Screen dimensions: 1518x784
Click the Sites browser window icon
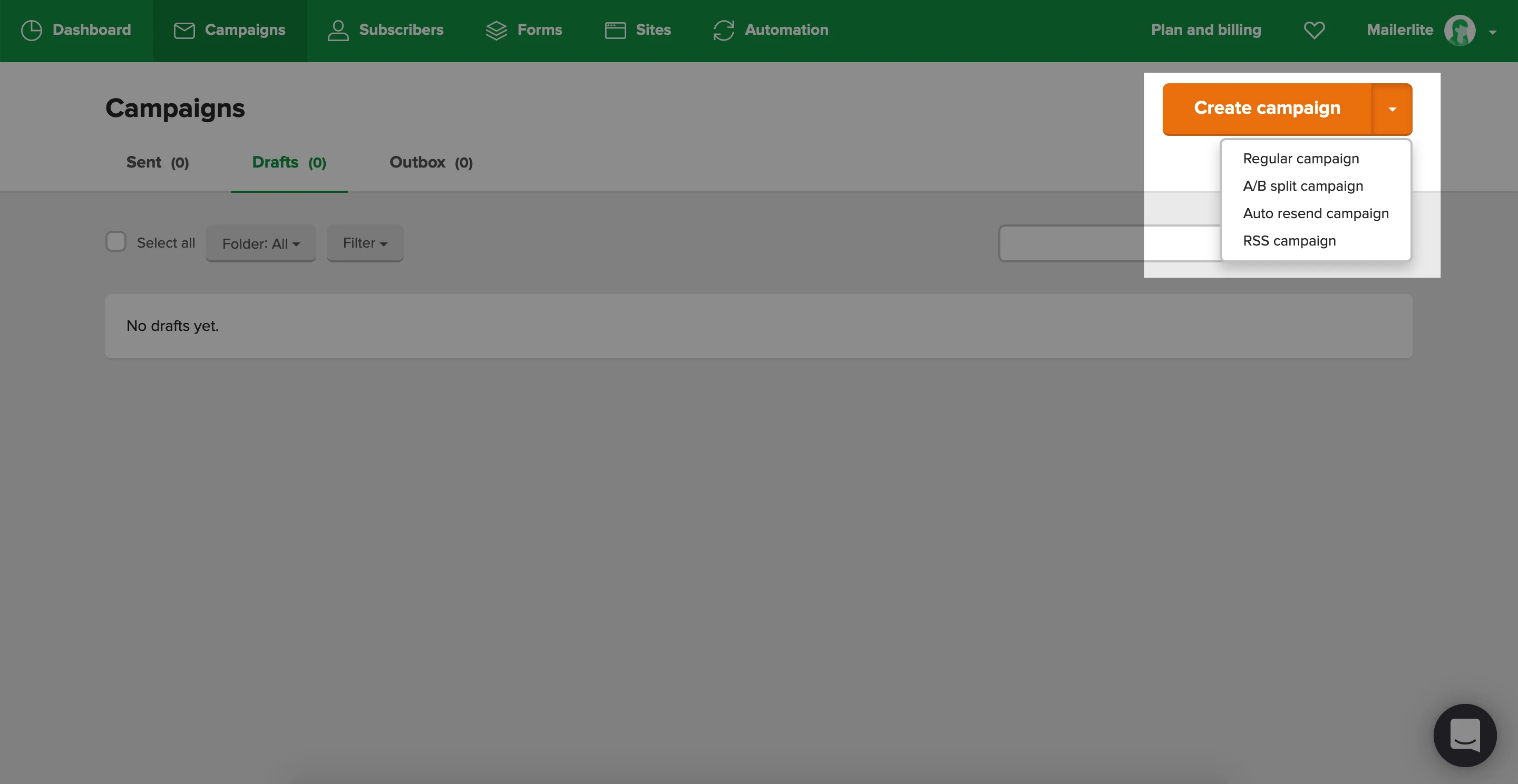tap(615, 30)
